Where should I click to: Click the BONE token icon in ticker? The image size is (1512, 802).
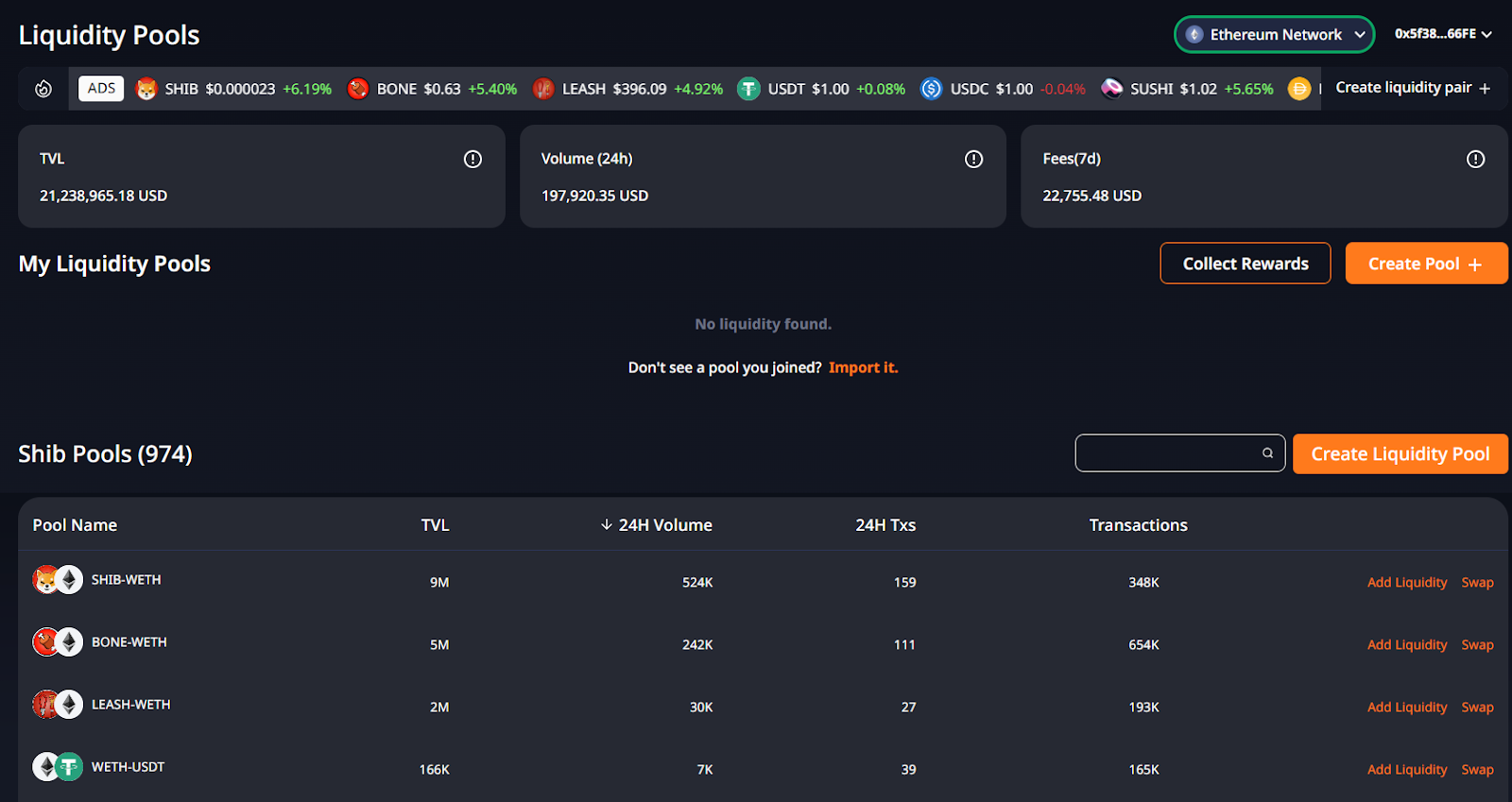[x=358, y=89]
